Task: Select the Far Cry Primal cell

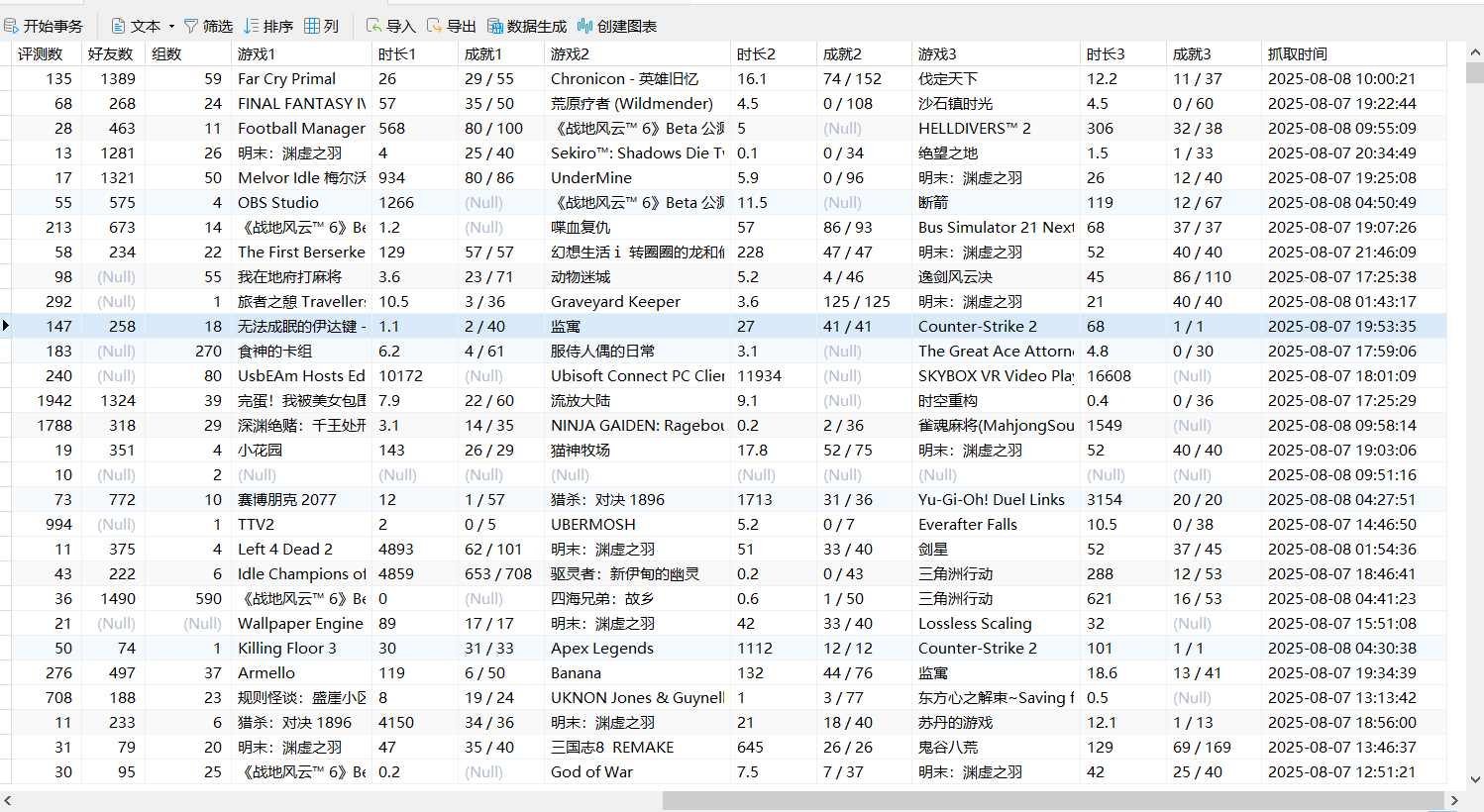Action: [x=286, y=78]
